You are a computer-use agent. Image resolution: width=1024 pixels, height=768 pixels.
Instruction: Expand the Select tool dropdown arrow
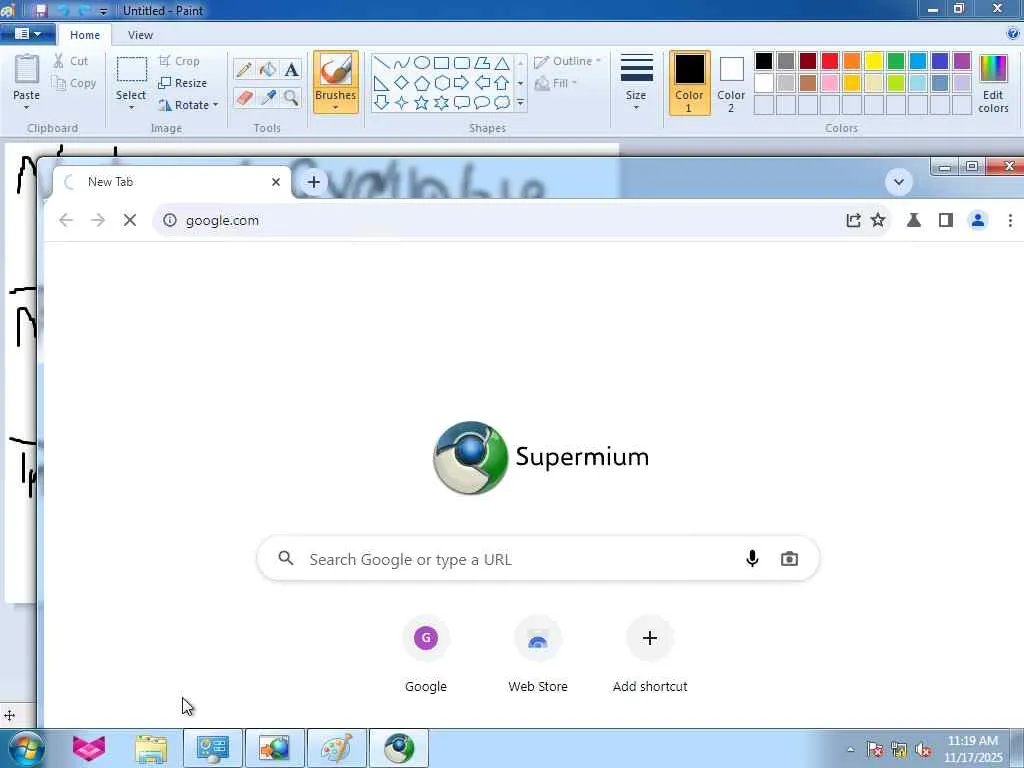pos(131,108)
